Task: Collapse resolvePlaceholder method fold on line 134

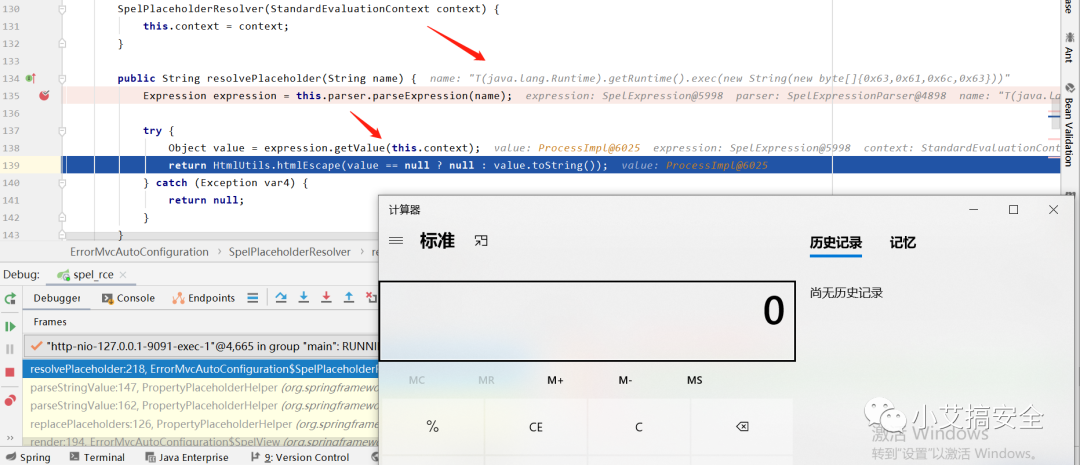Action: pos(62,79)
